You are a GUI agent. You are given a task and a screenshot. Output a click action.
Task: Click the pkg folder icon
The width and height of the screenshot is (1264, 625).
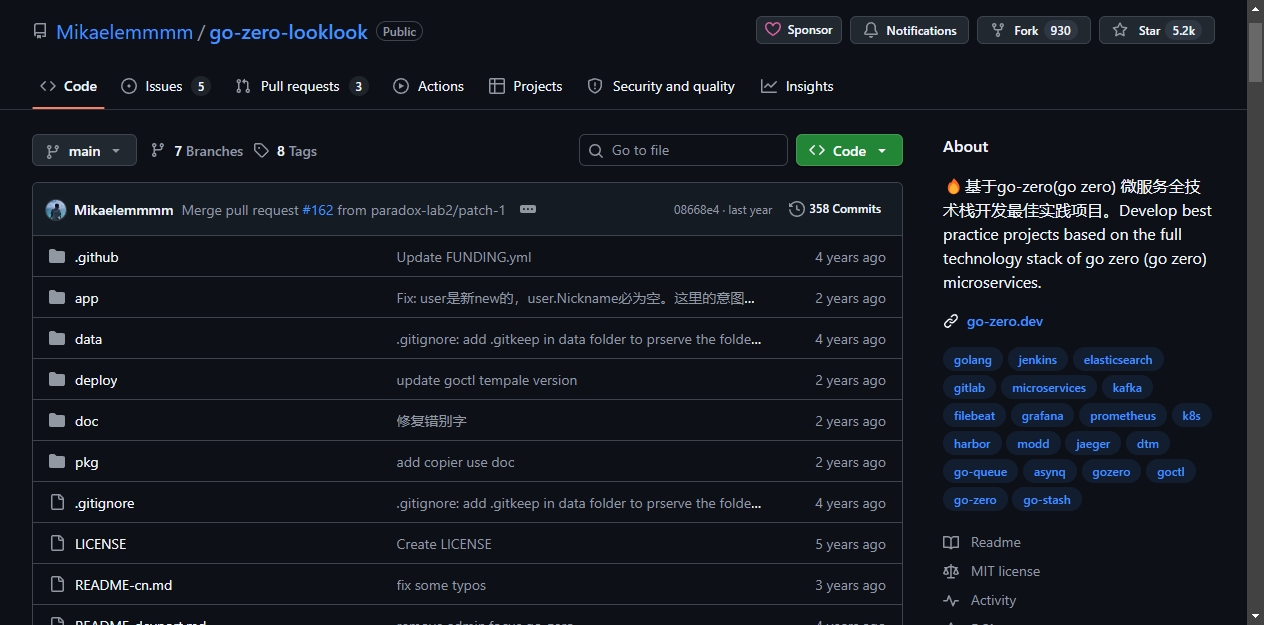(57, 462)
